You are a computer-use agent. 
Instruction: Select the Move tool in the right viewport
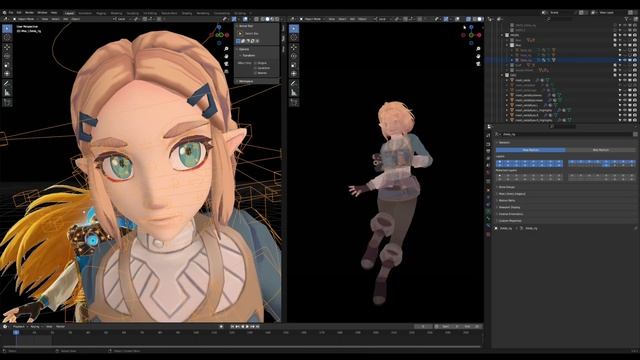tap(294, 47)
